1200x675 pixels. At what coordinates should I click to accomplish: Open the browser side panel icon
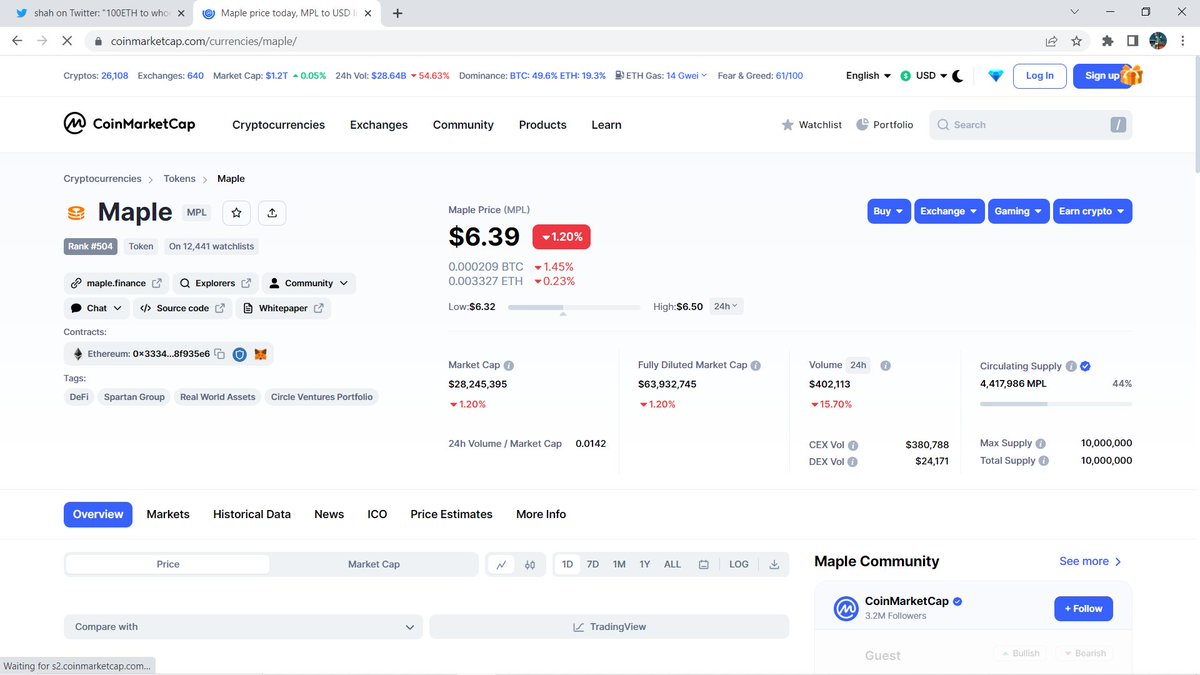click(1132, 41)
